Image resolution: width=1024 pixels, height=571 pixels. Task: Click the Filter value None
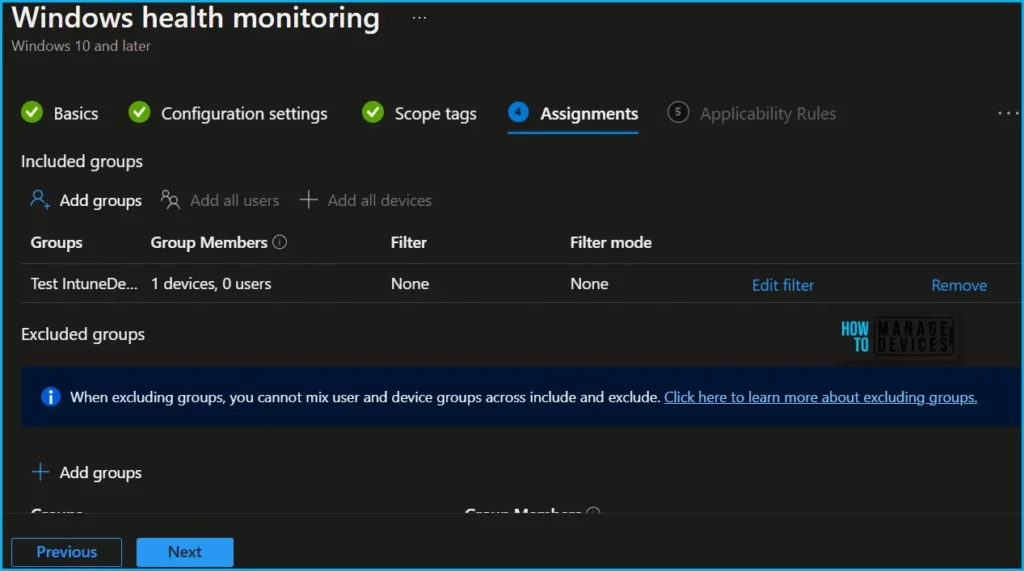[410, 284]
